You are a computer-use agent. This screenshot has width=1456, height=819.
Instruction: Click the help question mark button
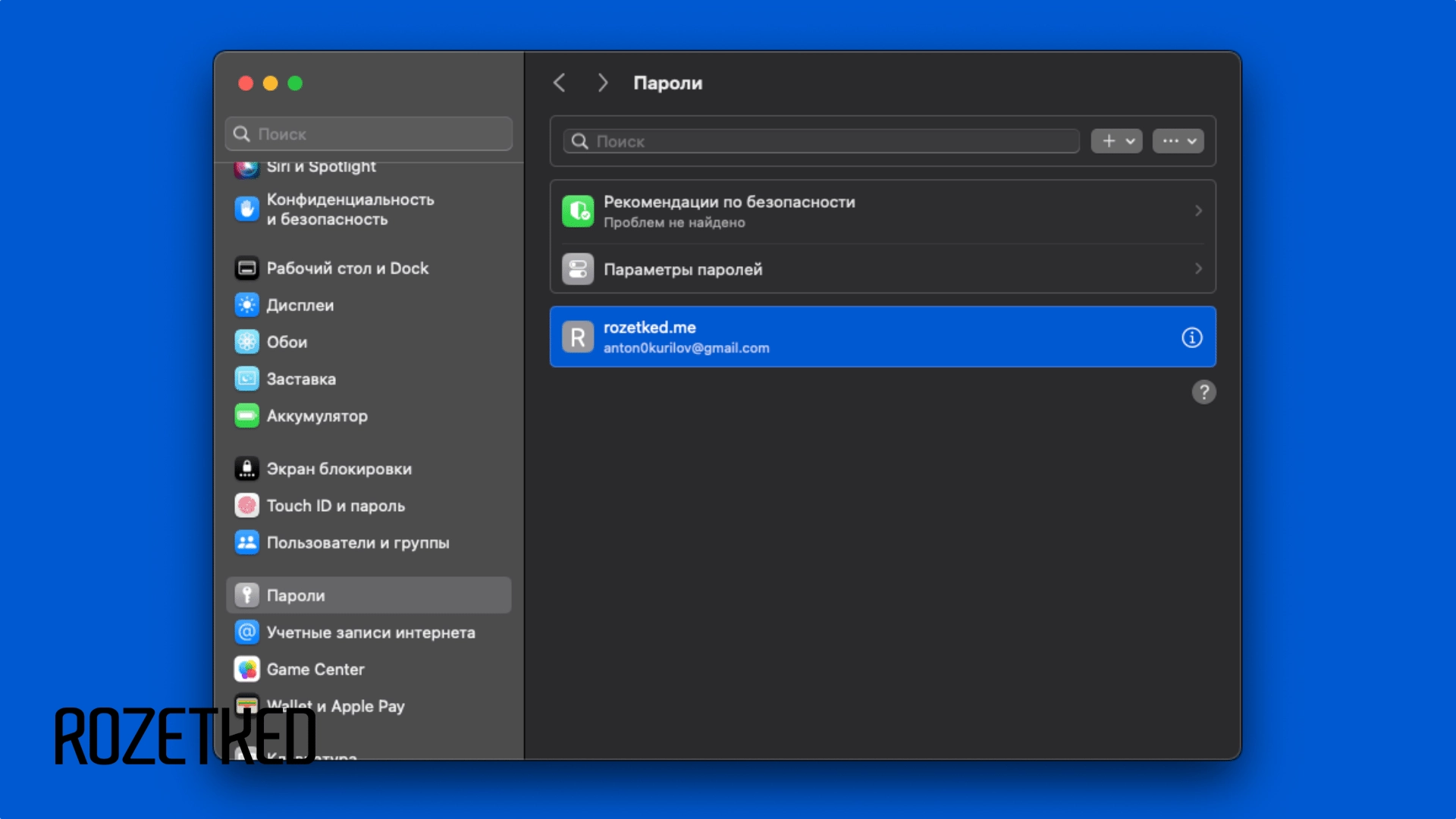pos(1203,392)
